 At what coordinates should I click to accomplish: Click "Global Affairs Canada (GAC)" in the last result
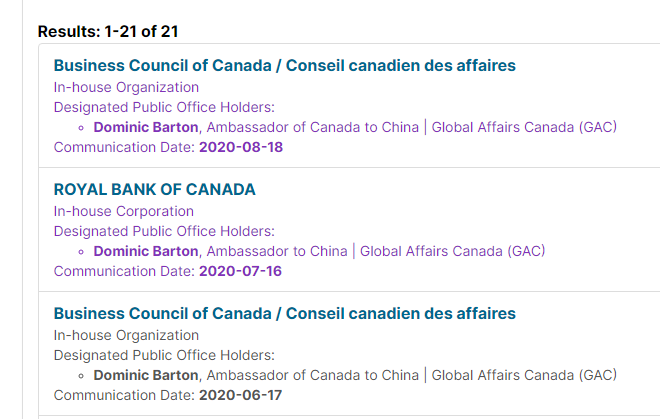coord(524,375)
